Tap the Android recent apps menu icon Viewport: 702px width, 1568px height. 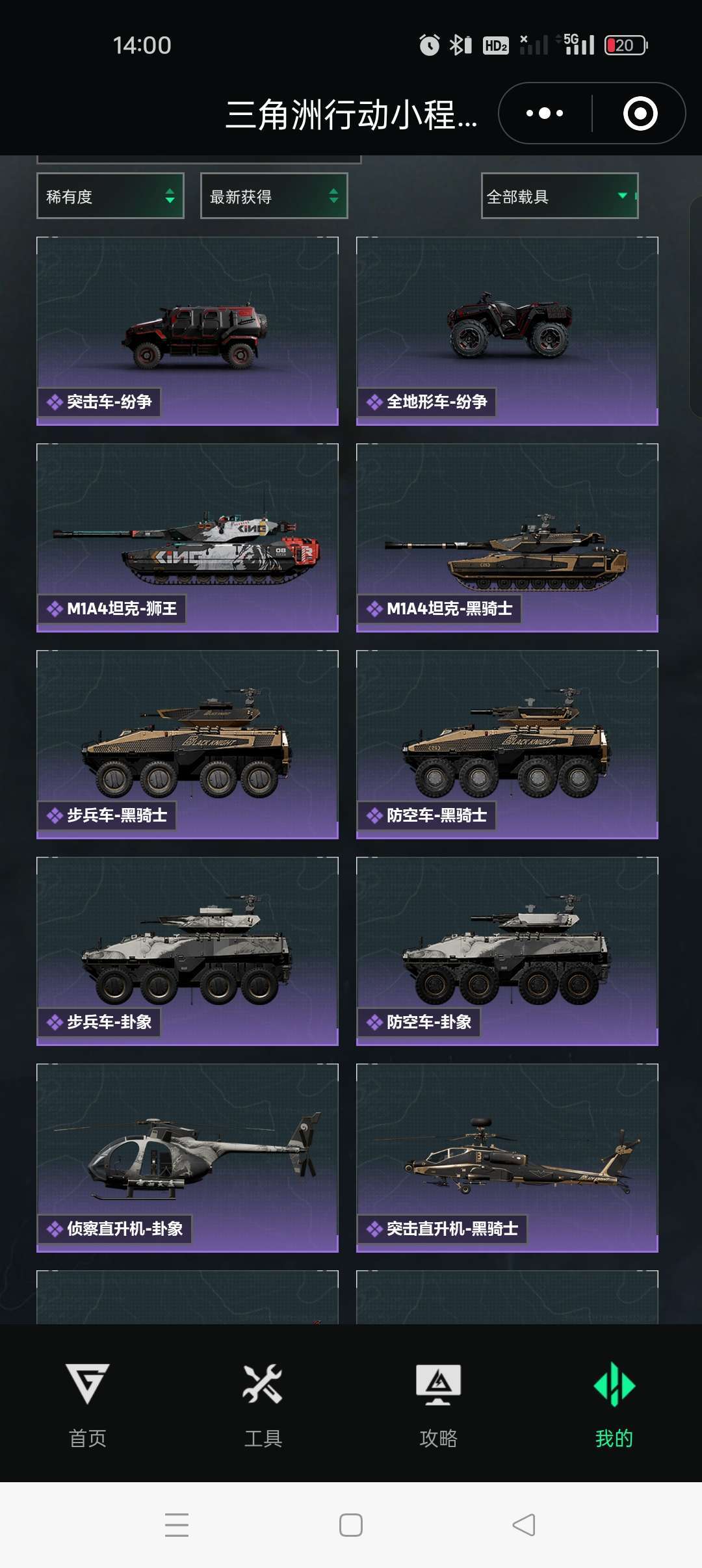pos(177,1524)
